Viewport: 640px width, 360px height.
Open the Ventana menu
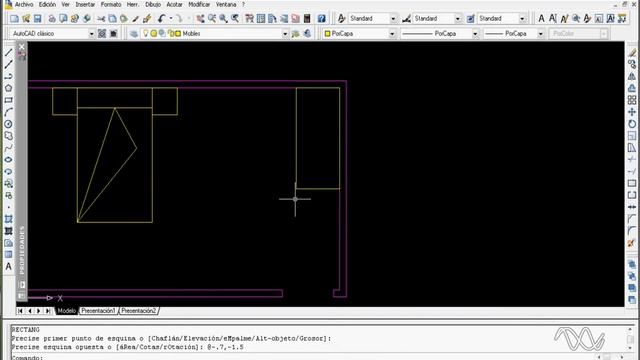coord(226,4)
